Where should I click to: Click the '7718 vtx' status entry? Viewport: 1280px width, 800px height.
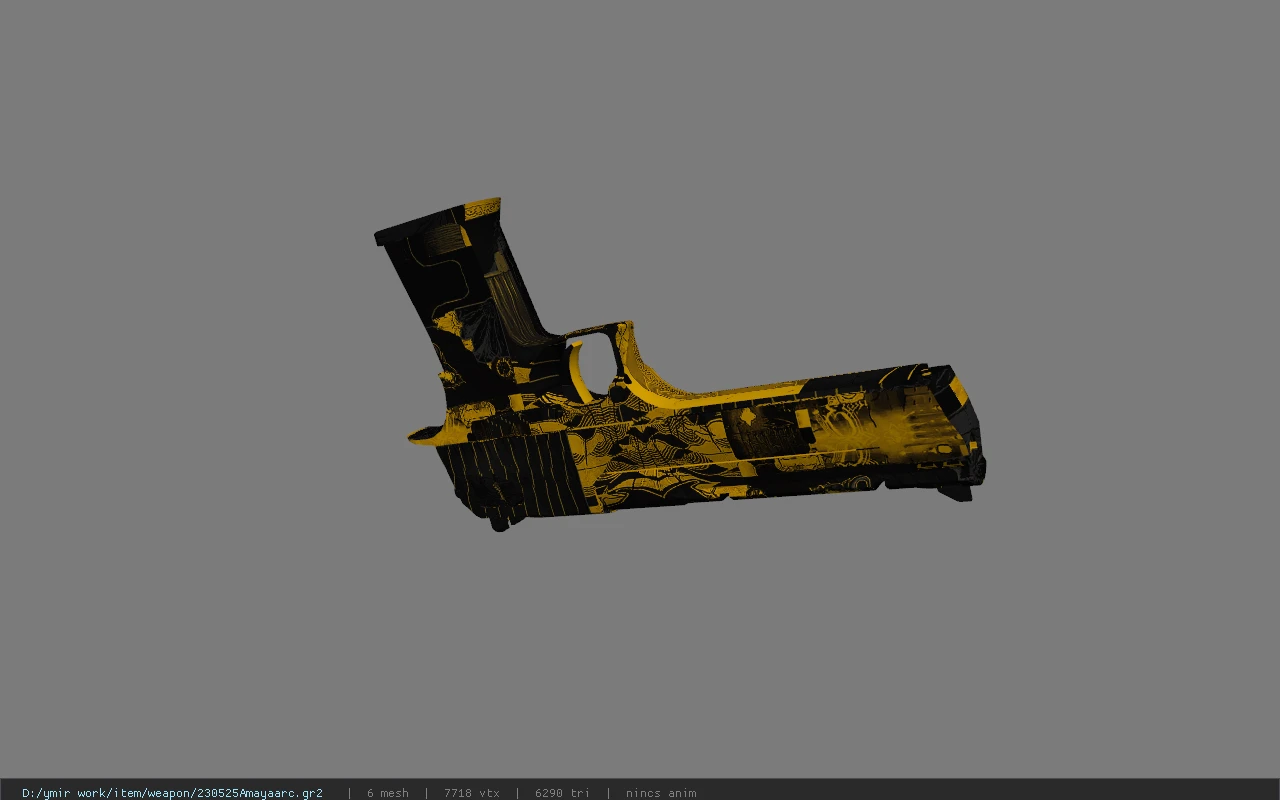[472, 793]
